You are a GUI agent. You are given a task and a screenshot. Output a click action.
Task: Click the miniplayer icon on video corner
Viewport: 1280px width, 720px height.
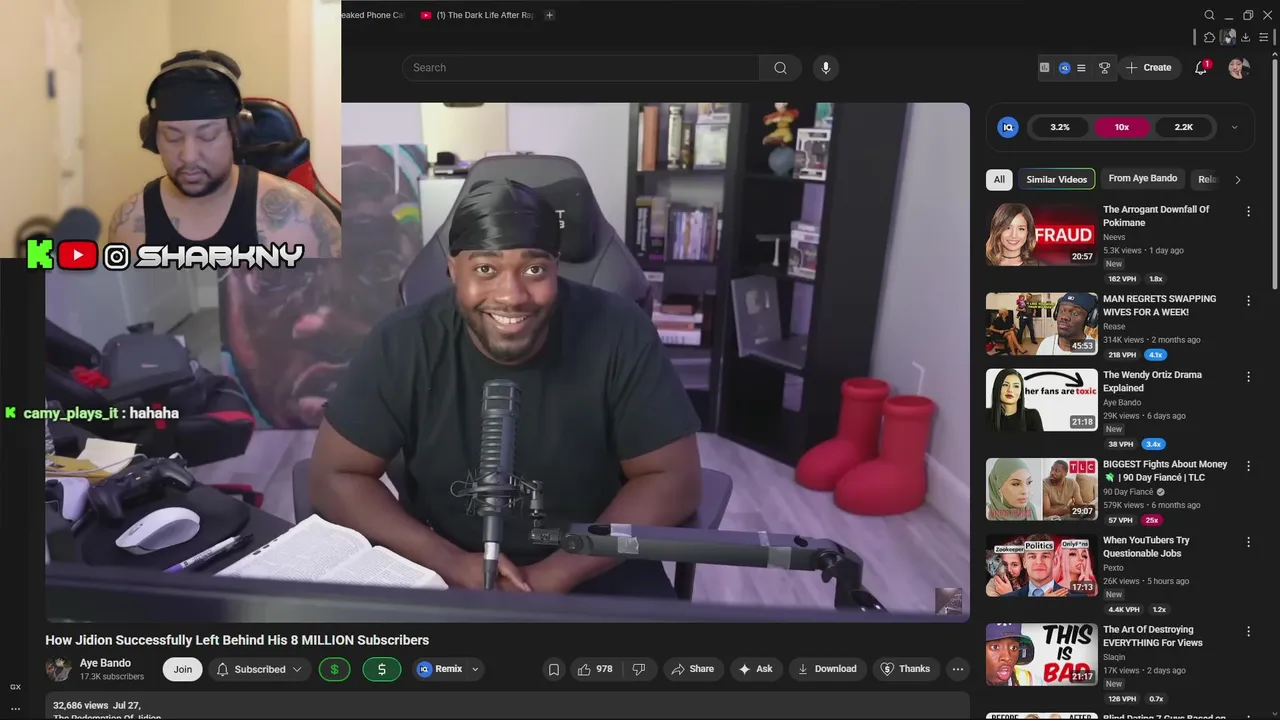pyautogui.click(x=948, y=600)
